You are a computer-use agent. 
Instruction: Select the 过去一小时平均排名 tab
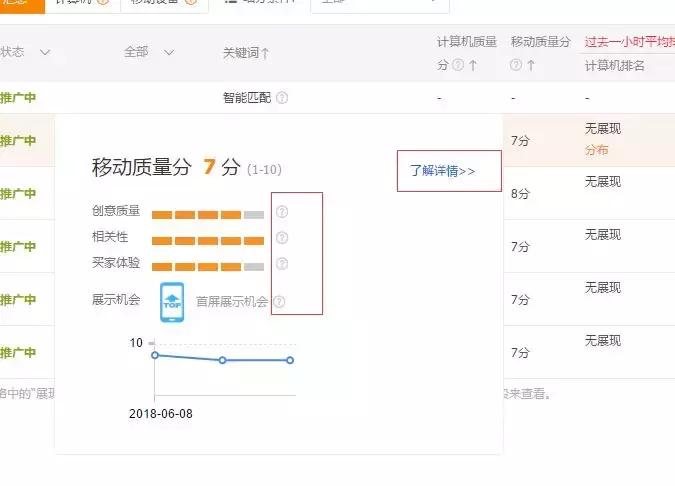629,42
